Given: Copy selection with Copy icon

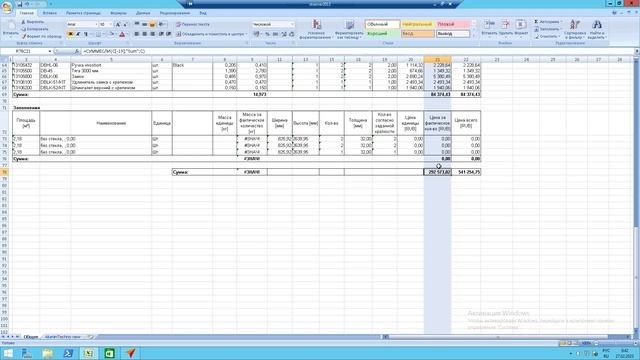Looking at the screenshot, I should click(x=35, y=29).
